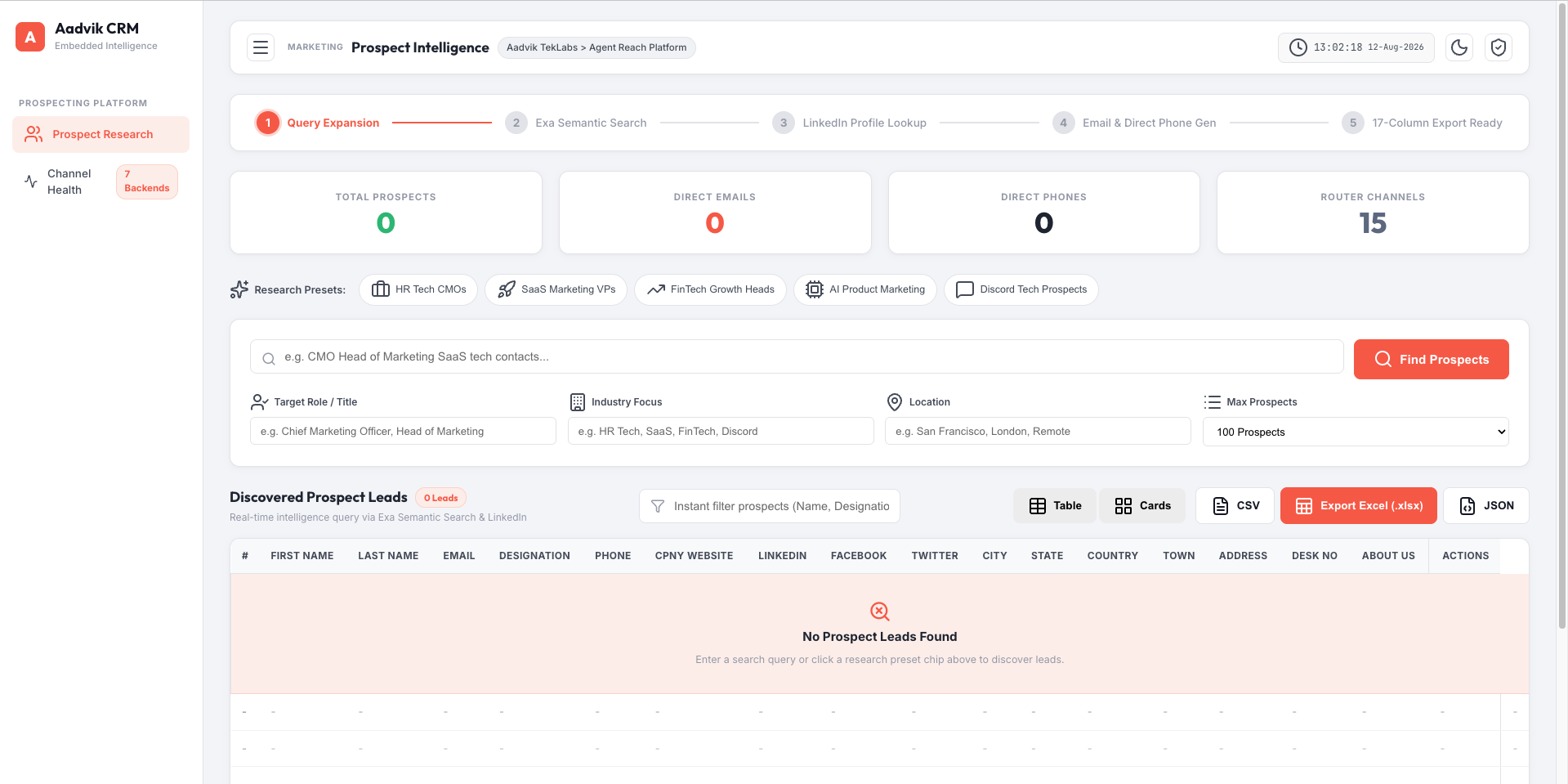The image size is (1568, 784).
Task: Focus the Industry Focus input
Action: (721, 431)
